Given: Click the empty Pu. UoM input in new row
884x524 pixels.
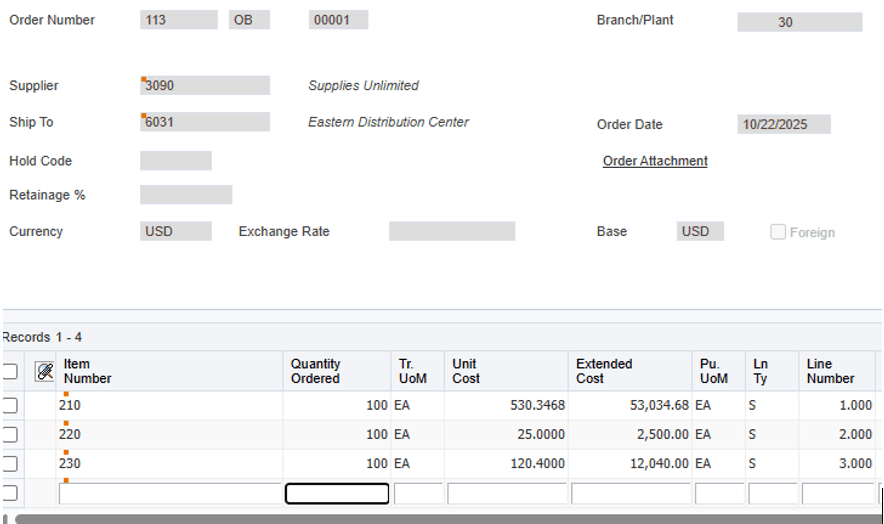Looking at the screenshot, I should click(719, 494).
